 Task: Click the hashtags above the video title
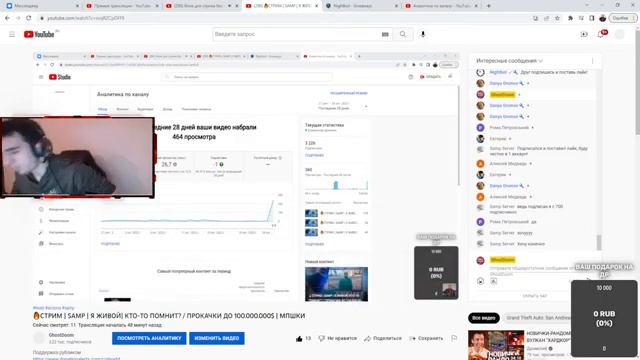click(x=53, y=308)
